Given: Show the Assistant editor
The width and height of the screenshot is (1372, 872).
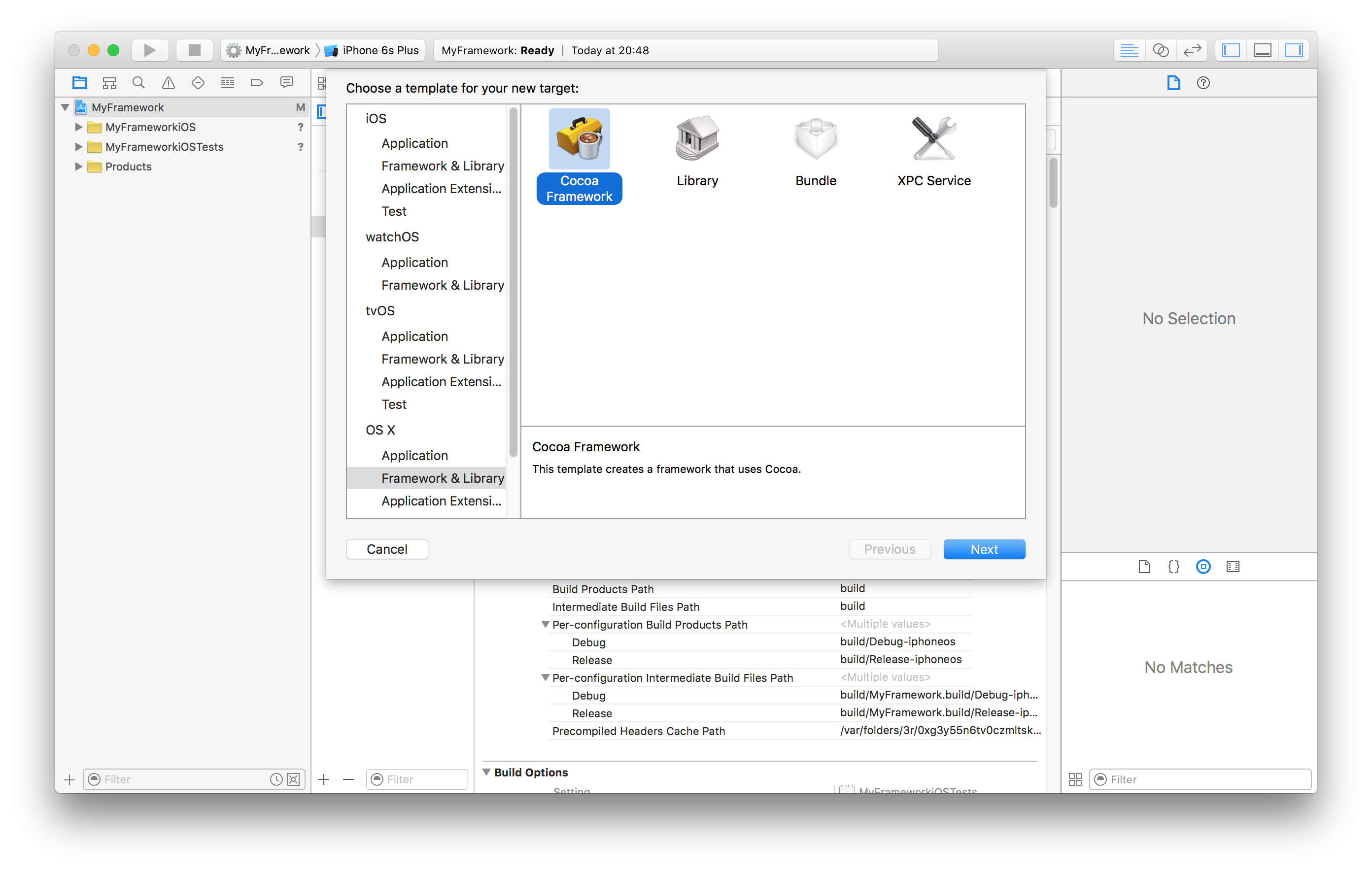Looking at the screenshot, I should click(1160, 50).
